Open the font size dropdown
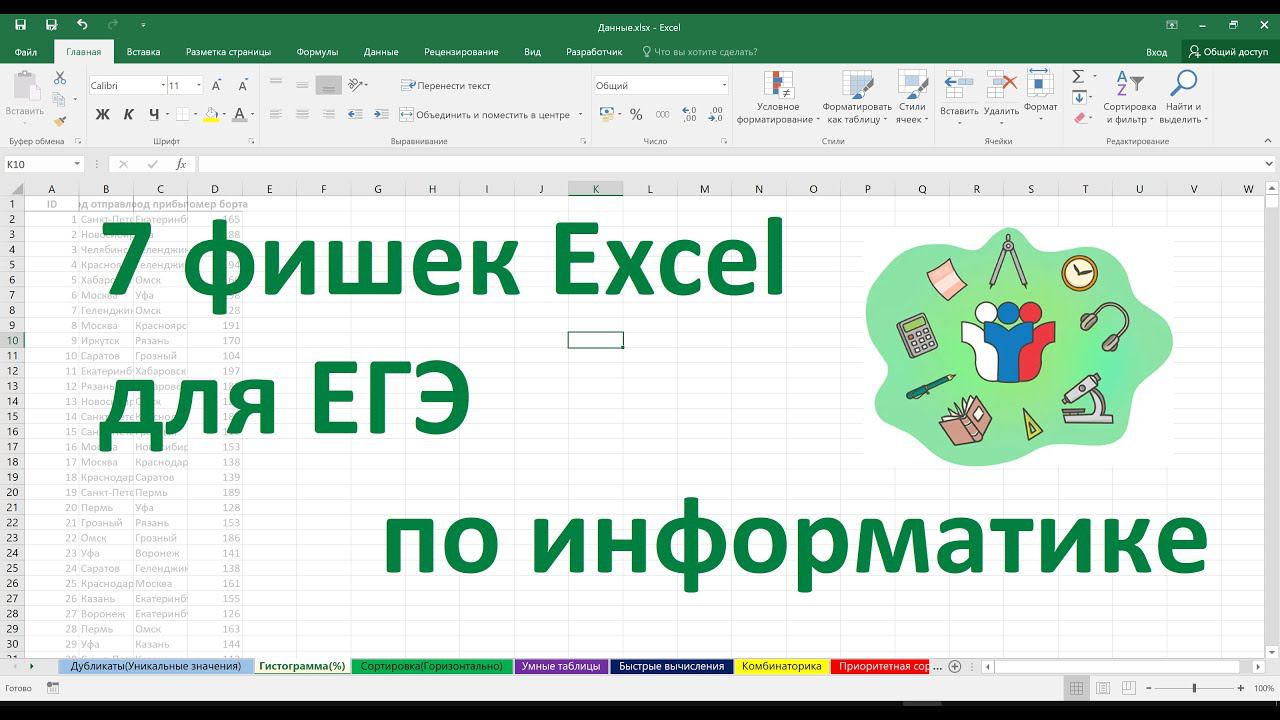This screenshot has width=1280, height=720. (198, 86)
